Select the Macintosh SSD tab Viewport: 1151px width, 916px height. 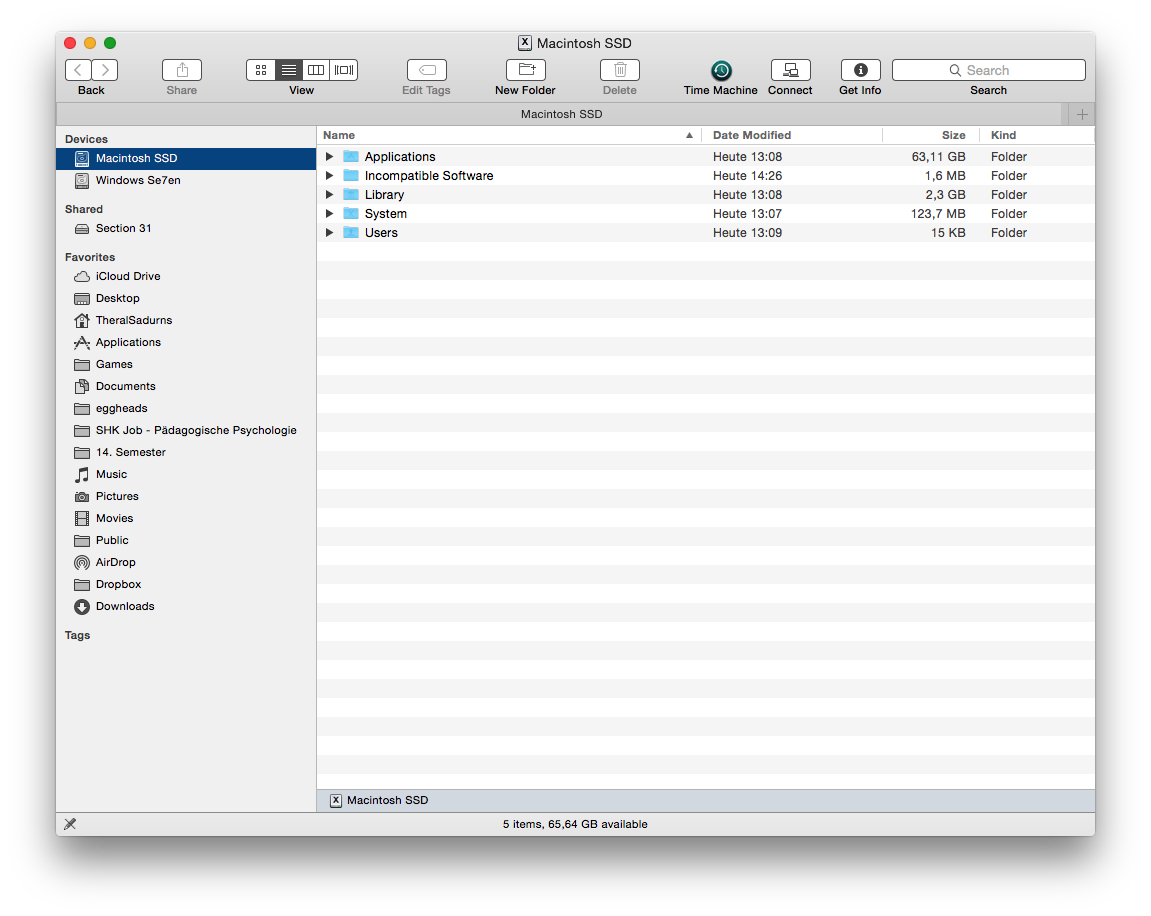coord(562,114)
